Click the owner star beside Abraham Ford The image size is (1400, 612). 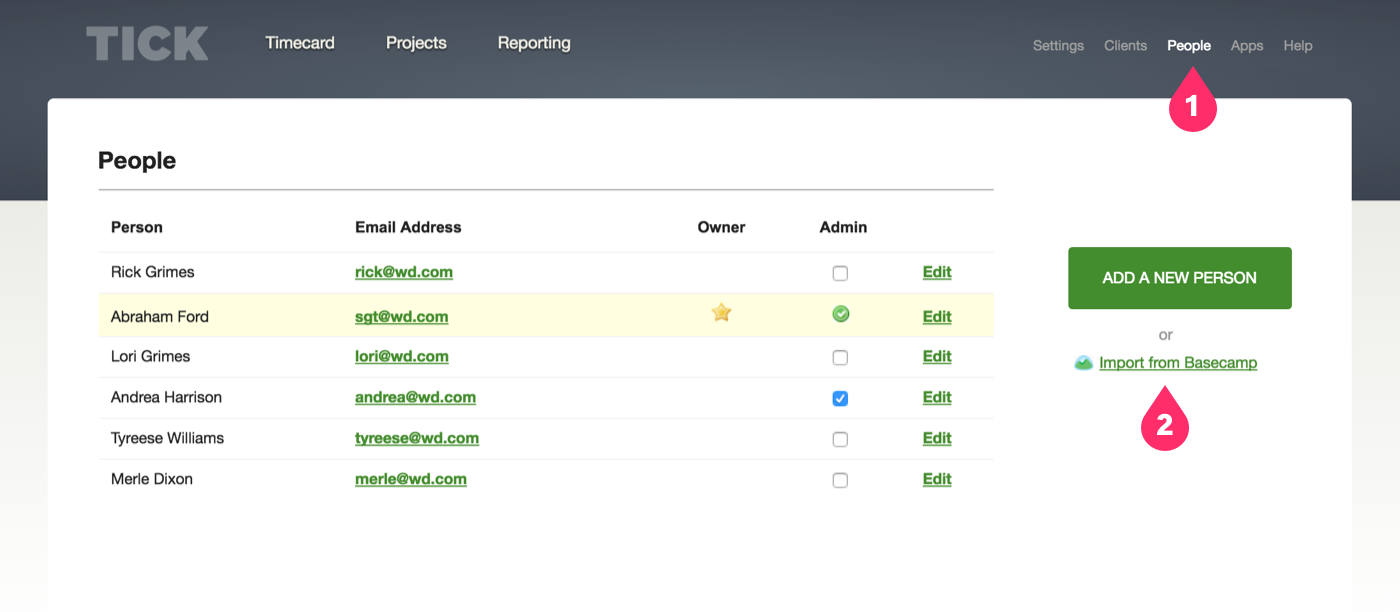tap(721, 313)
